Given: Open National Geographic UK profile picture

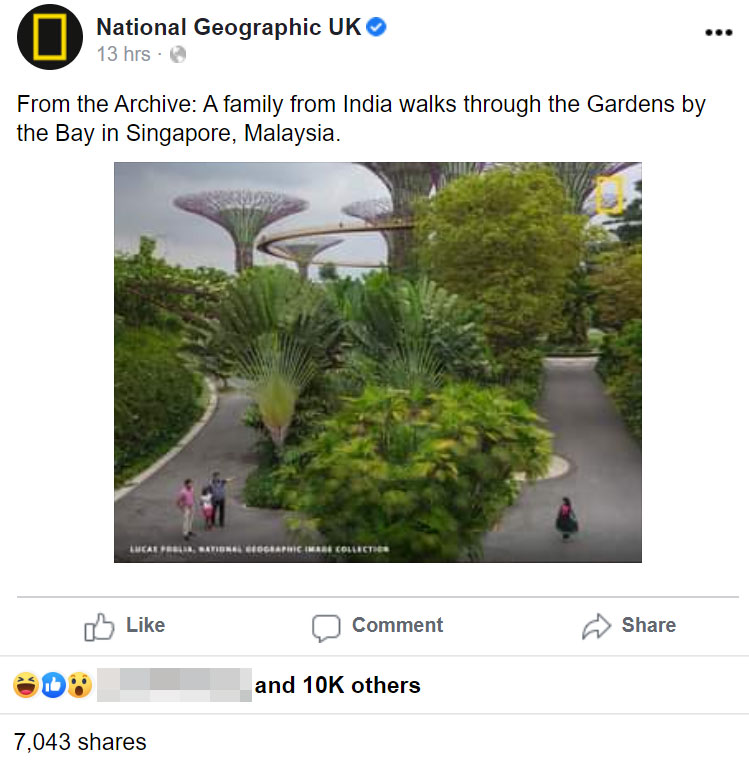Looking at the screenshot, I should pos(50,37).
